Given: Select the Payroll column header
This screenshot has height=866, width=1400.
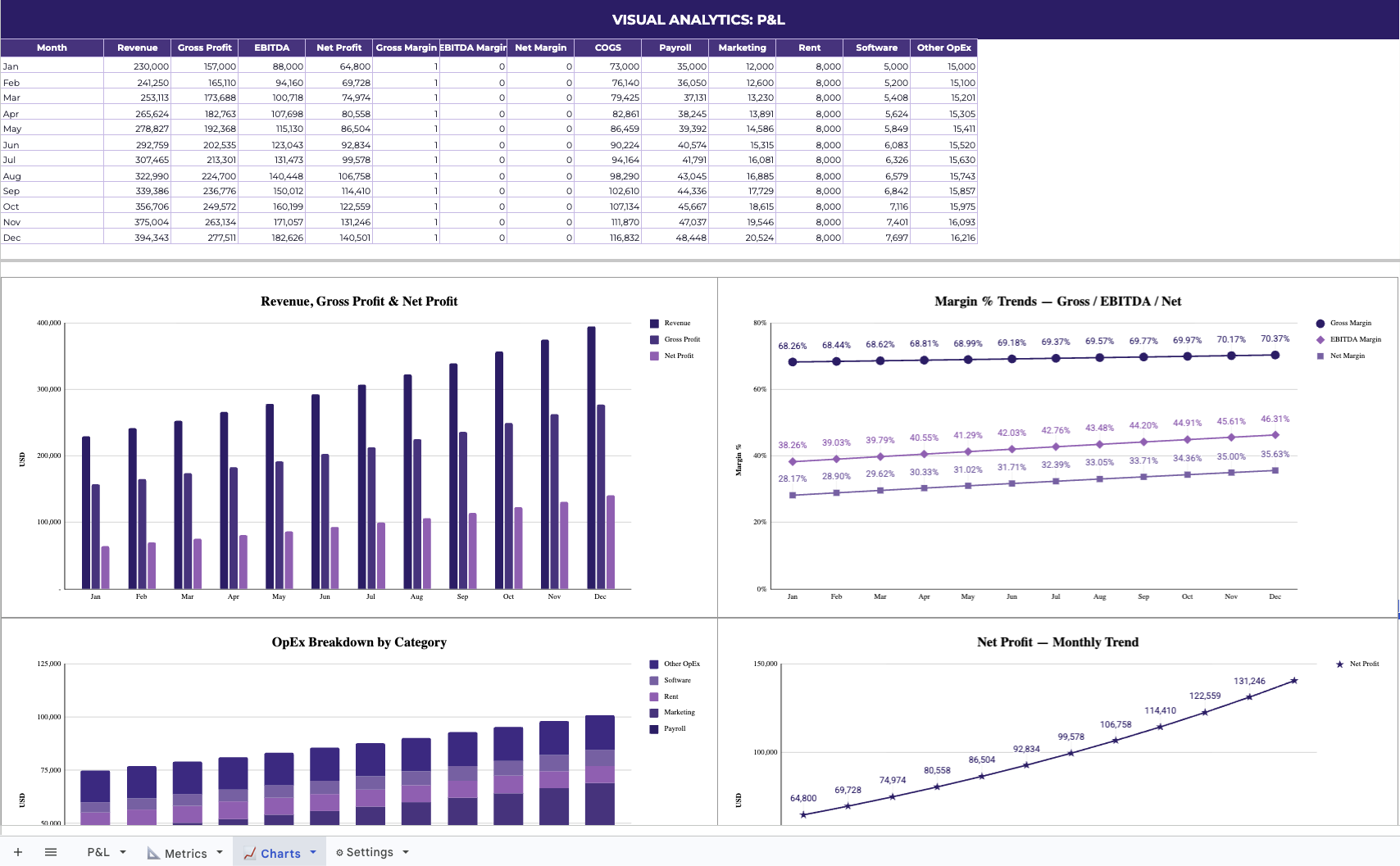Looking at the screenshot, I should click(675, 48).
